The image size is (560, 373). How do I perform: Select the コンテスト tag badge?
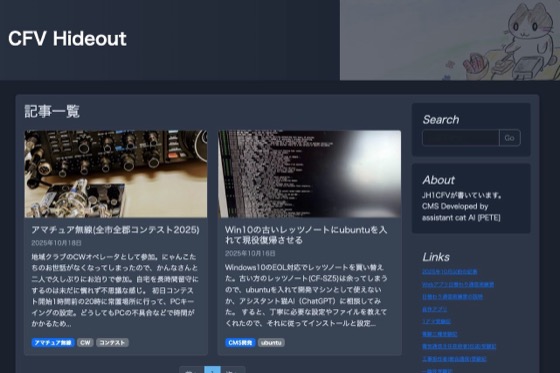click(112, 343)
